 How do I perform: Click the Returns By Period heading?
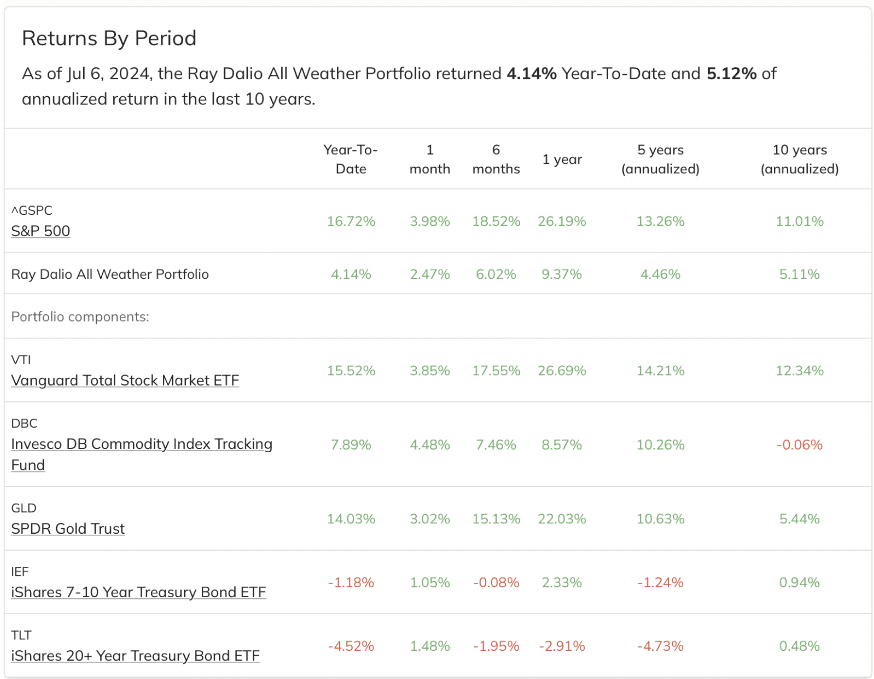point(109,38)
